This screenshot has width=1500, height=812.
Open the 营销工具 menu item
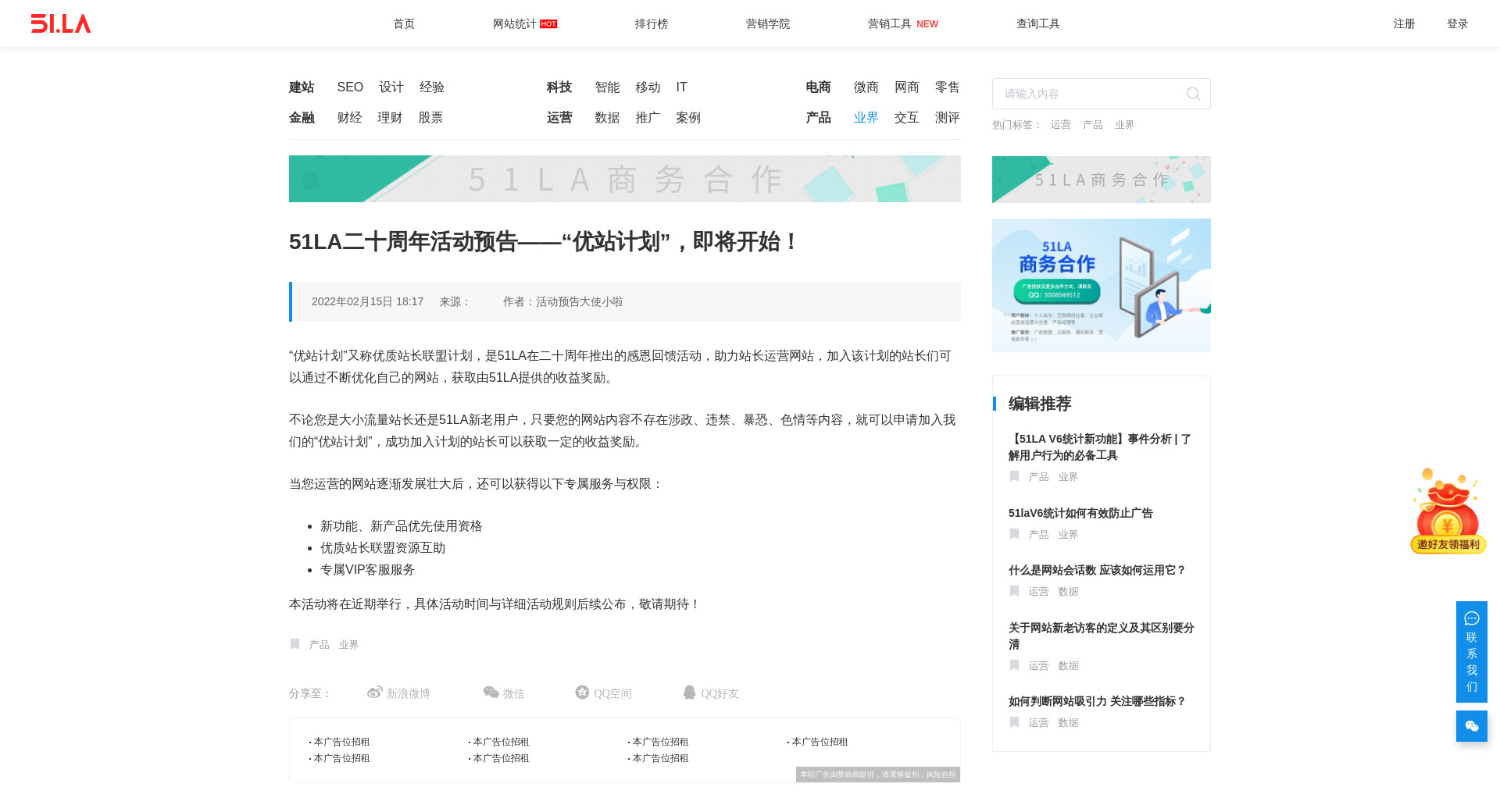coord(890,23)
